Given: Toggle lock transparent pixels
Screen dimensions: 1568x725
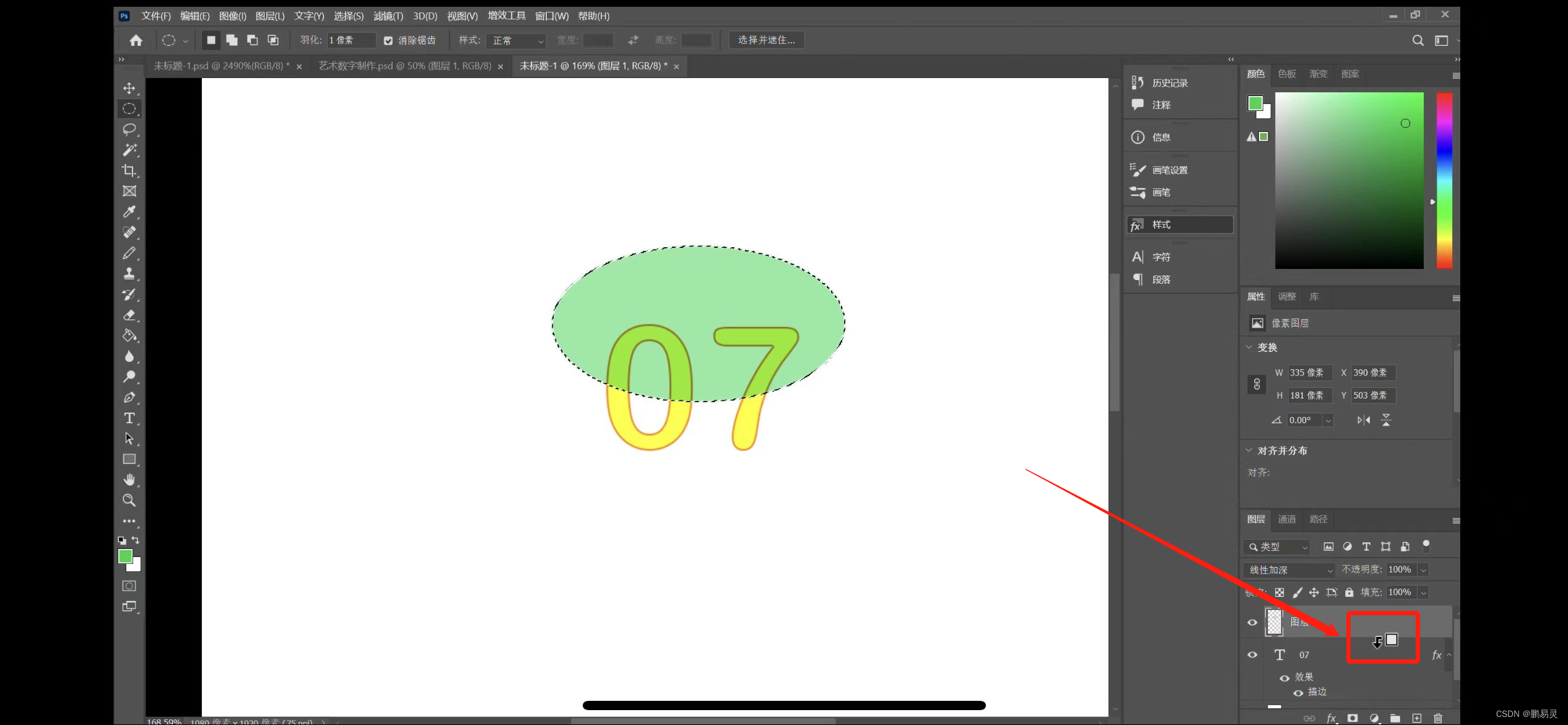Looking at the screenshot, I should [x=1279, y=592].
